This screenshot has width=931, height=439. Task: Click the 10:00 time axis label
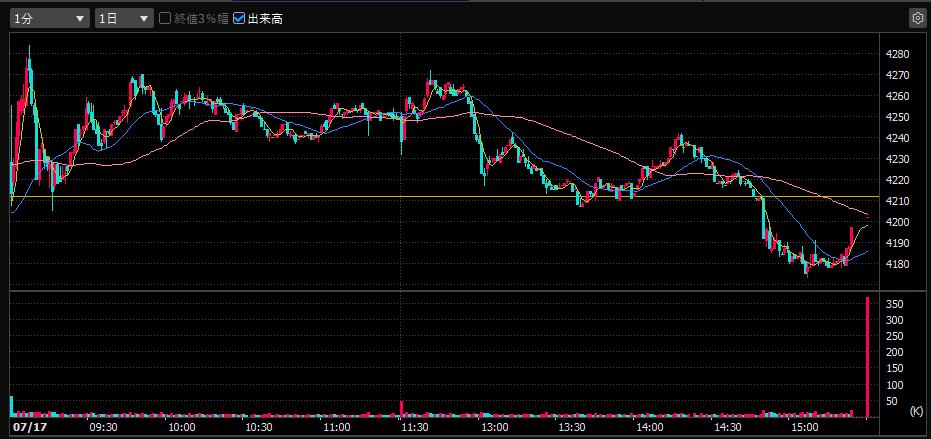pyautogui.click(x=182, y=427)
